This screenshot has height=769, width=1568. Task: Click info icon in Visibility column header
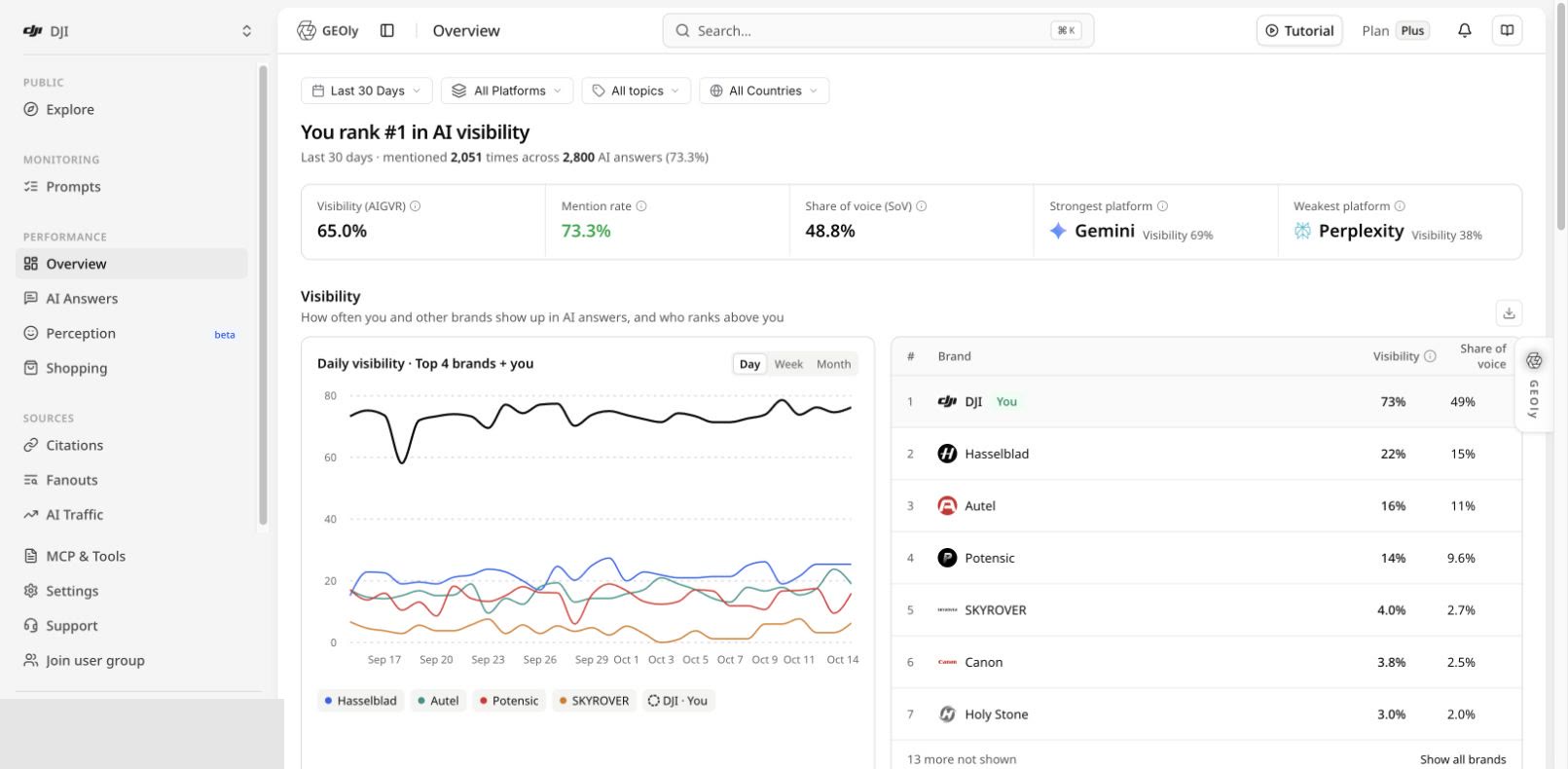tap(1430, 356)
